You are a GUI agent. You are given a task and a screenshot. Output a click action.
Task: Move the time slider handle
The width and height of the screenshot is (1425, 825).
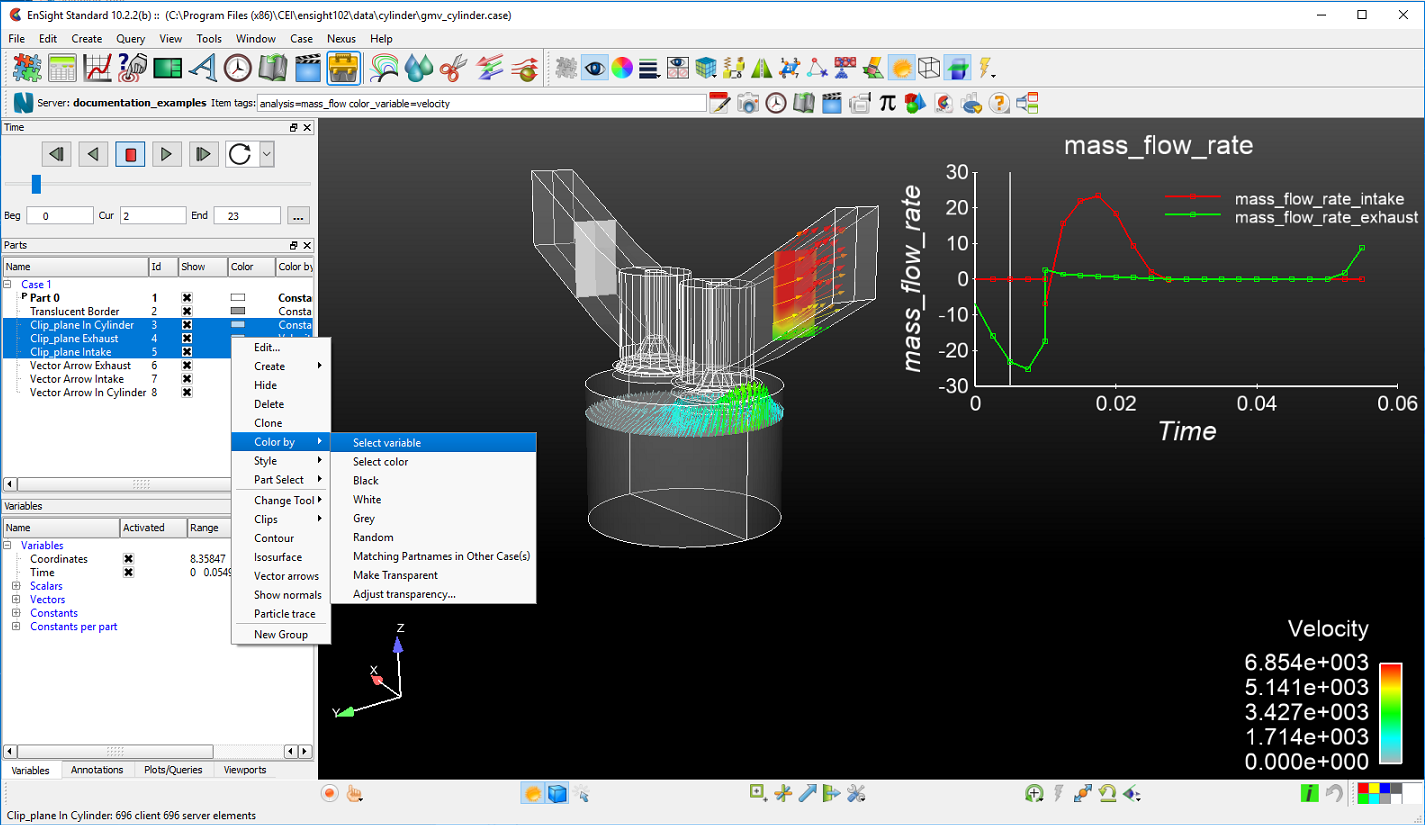(x=36, y=184)
